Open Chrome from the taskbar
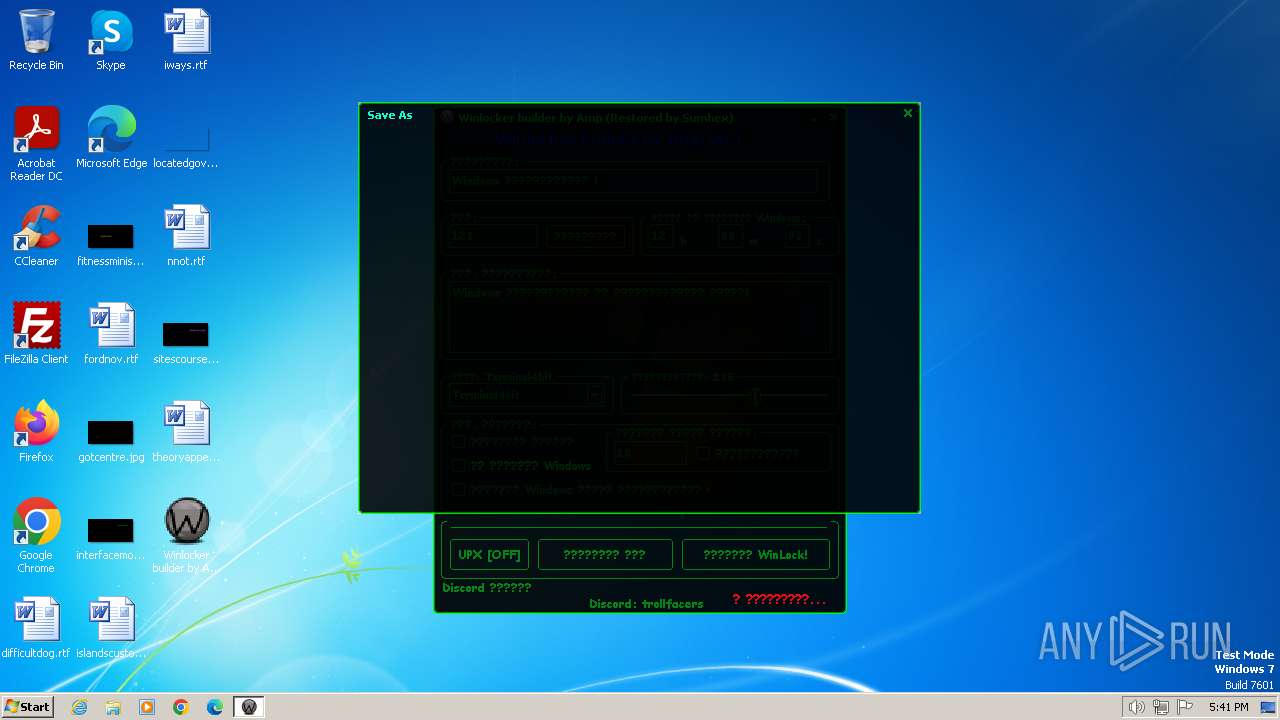The height and width of the screenshot is (720, 1280). [x=181, y=707]
